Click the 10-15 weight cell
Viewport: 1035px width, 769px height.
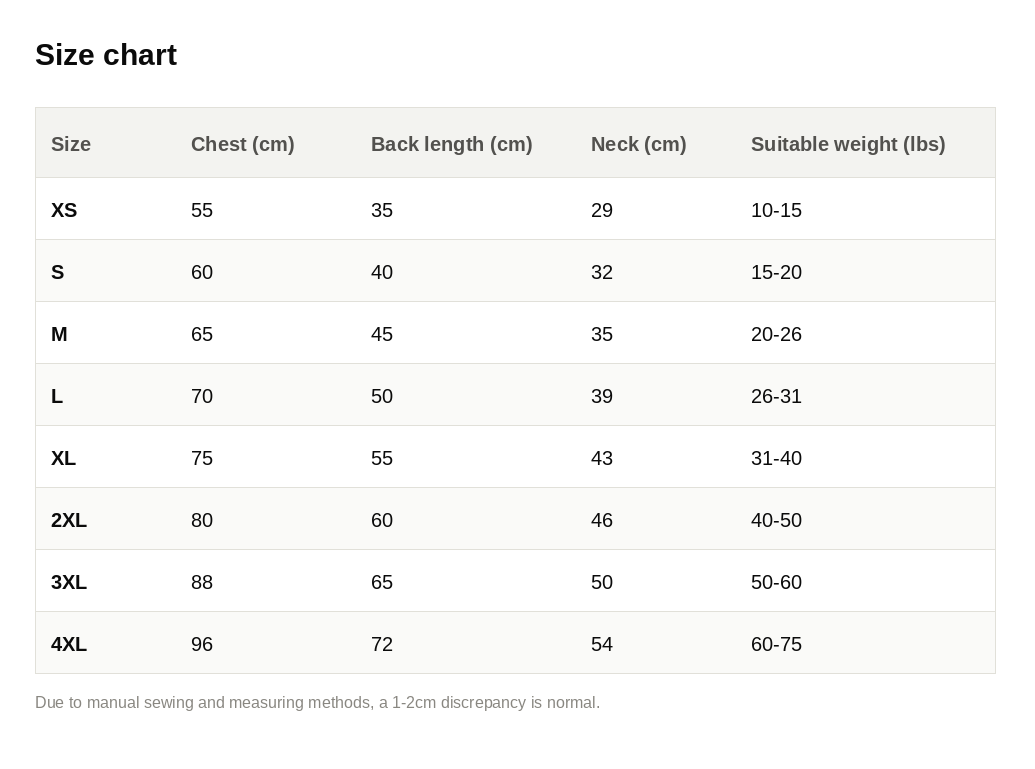coord(776,210)
